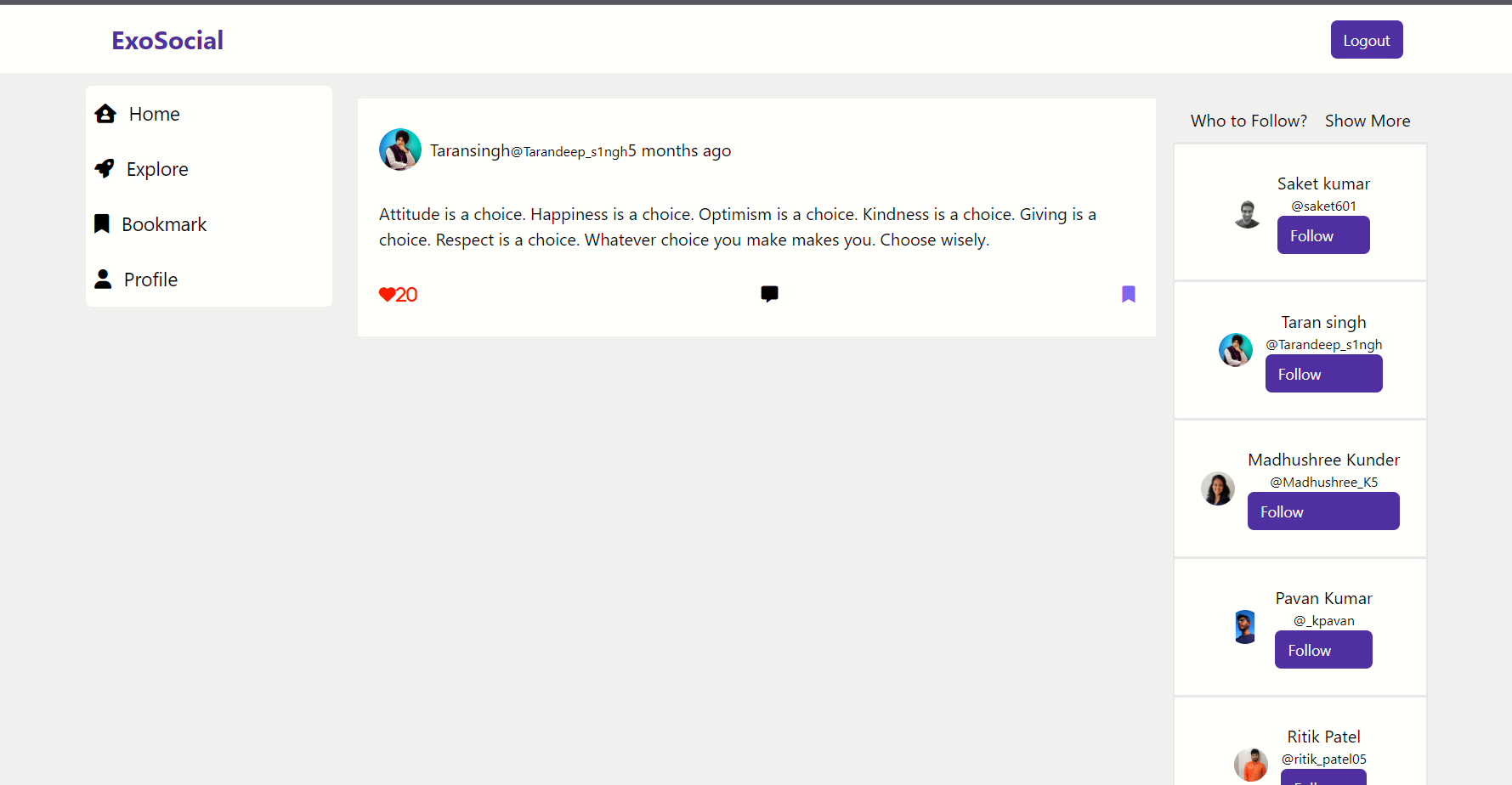Open Taran singh's avatar in suggestions
This screenshot has width=1512, height=785.
[1236, 350]
